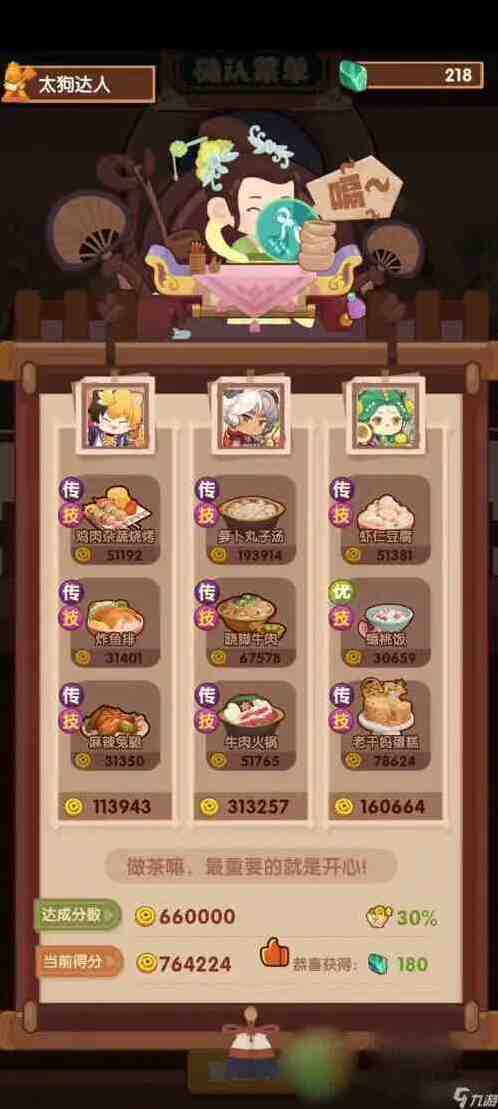Tap the 313257 column total

pyautogui.click(x=250, y=806)
